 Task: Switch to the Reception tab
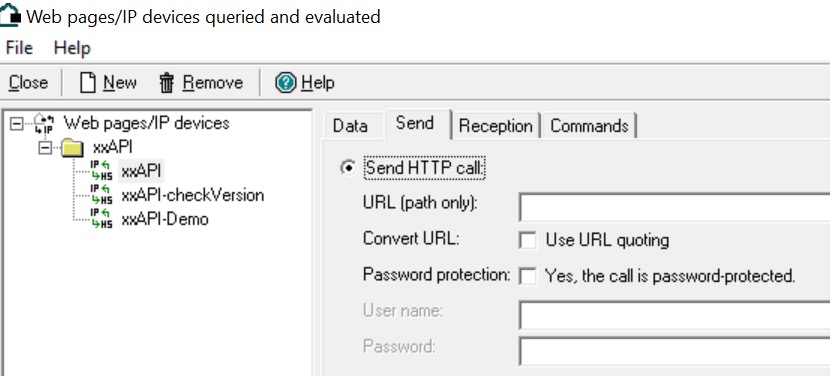(x=495, y=126)
